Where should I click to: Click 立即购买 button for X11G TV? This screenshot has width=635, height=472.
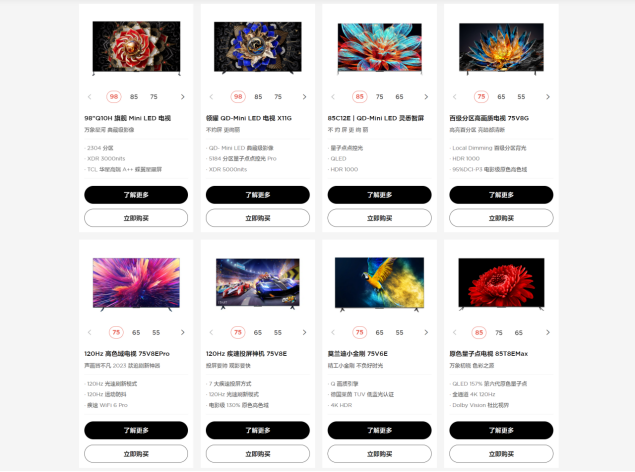tap(258, 218)
